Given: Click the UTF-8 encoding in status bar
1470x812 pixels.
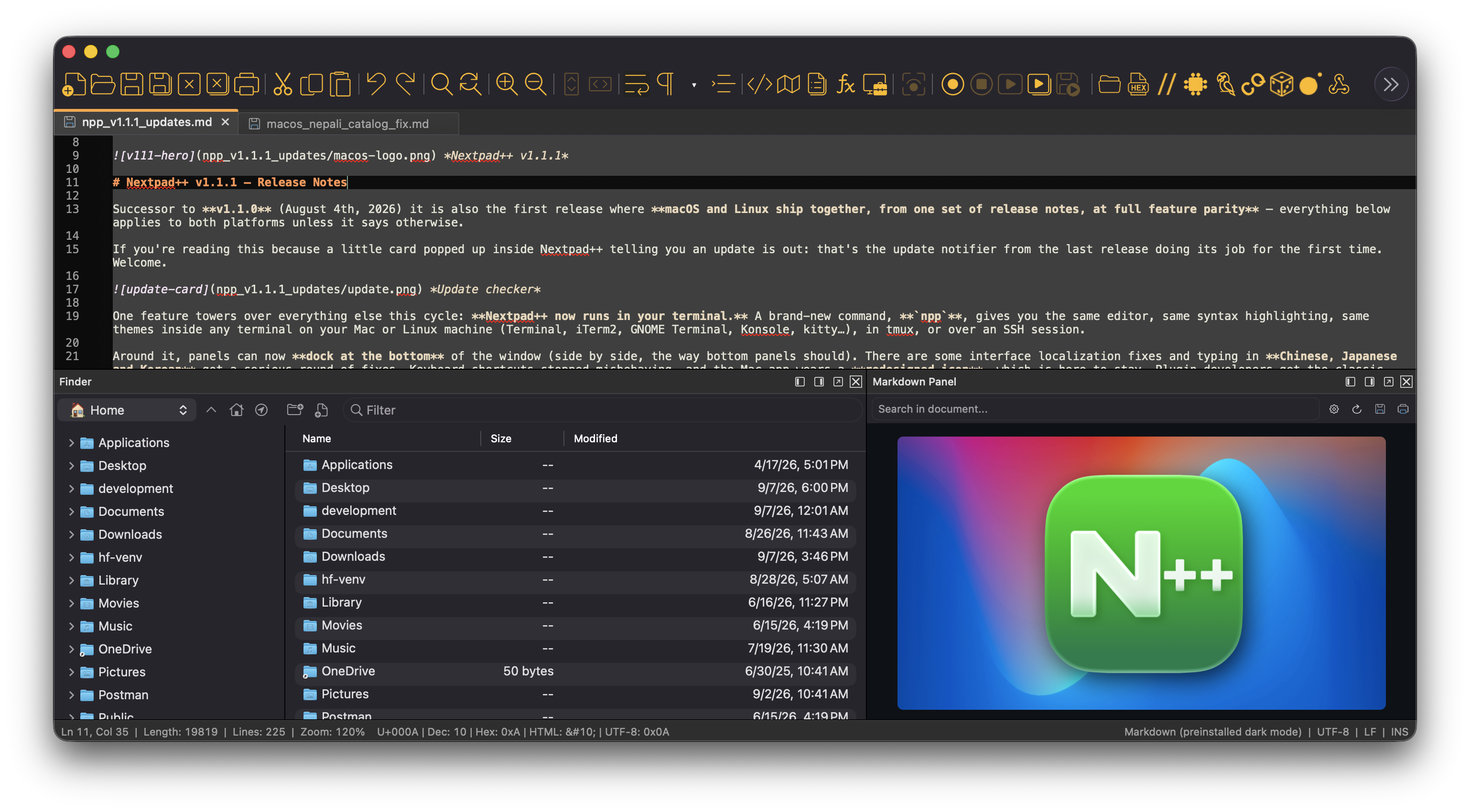Looking at the screenshot, I should (x=1332, y=732).
